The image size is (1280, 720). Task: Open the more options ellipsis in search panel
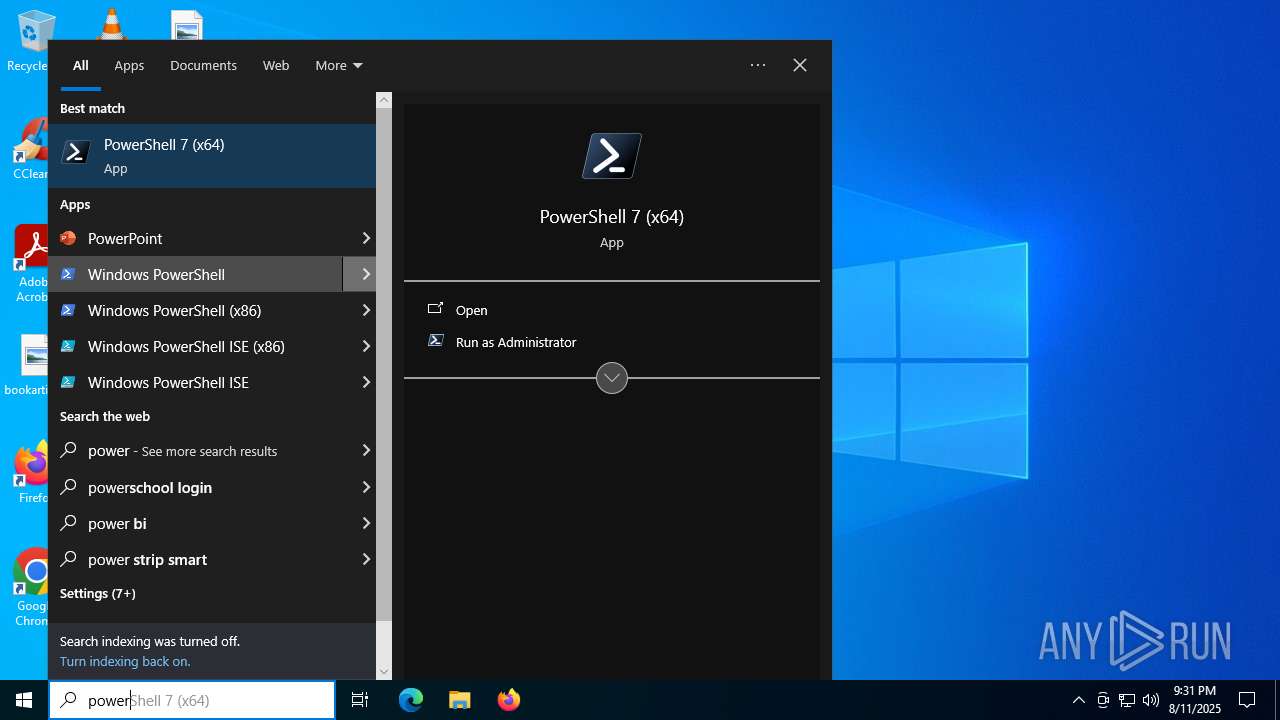(758, 65)
